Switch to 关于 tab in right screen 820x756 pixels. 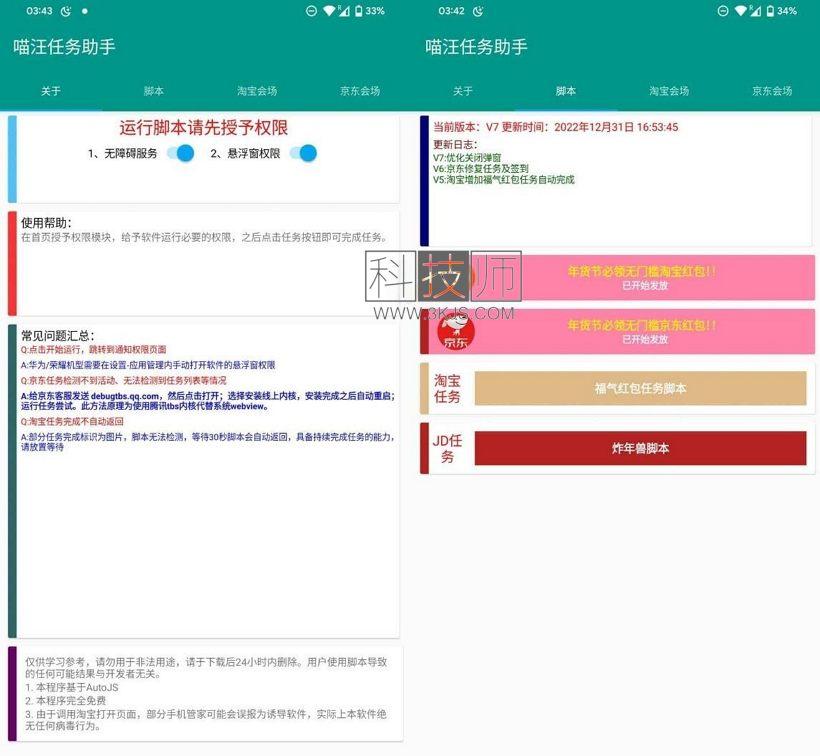coord(463,91)
